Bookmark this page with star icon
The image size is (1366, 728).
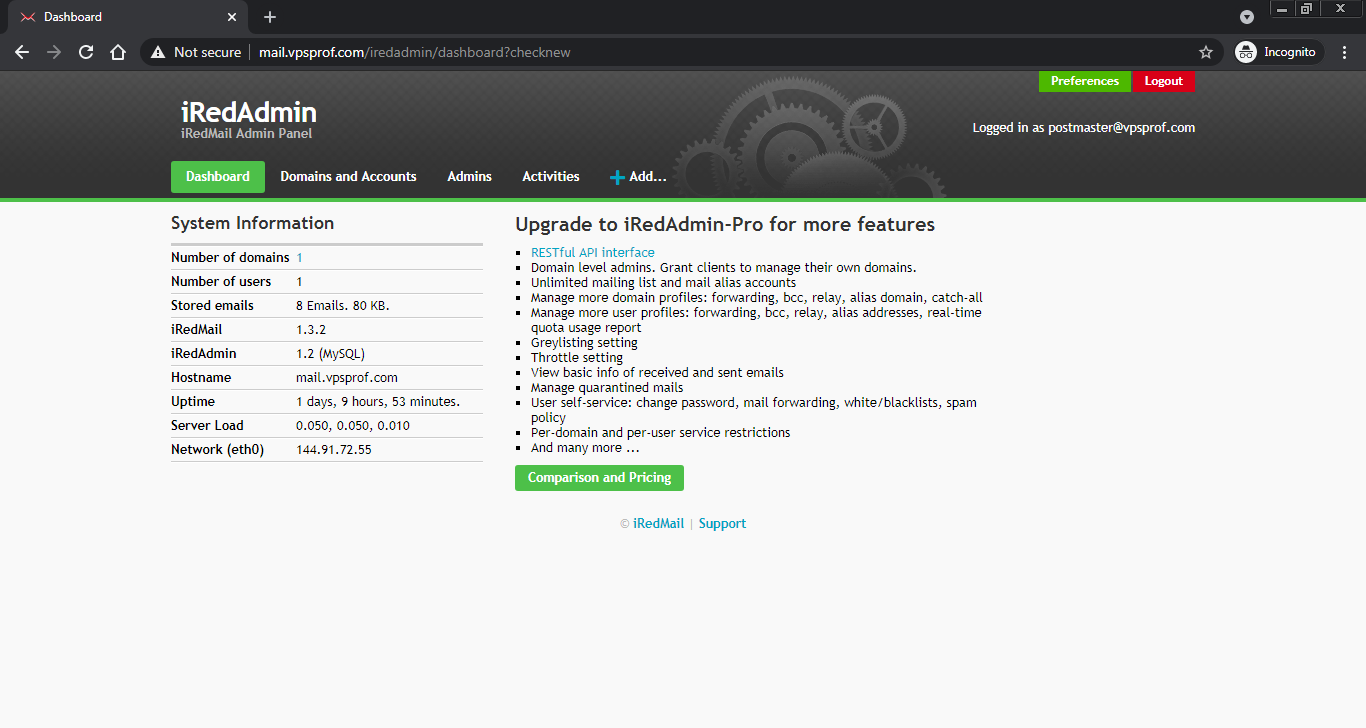1206,52
